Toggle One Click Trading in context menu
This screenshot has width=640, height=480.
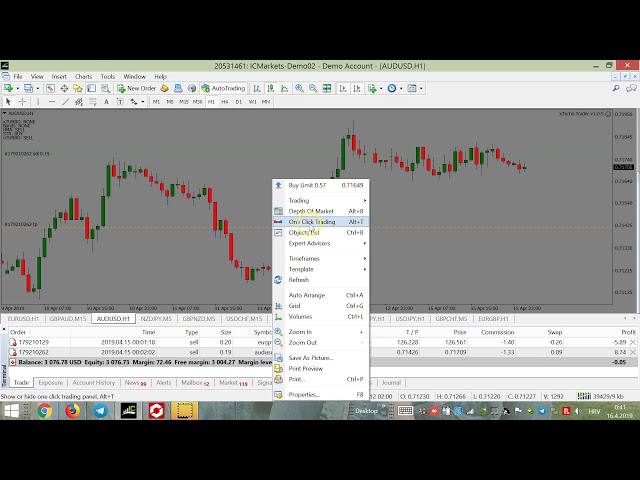[312, 222]
